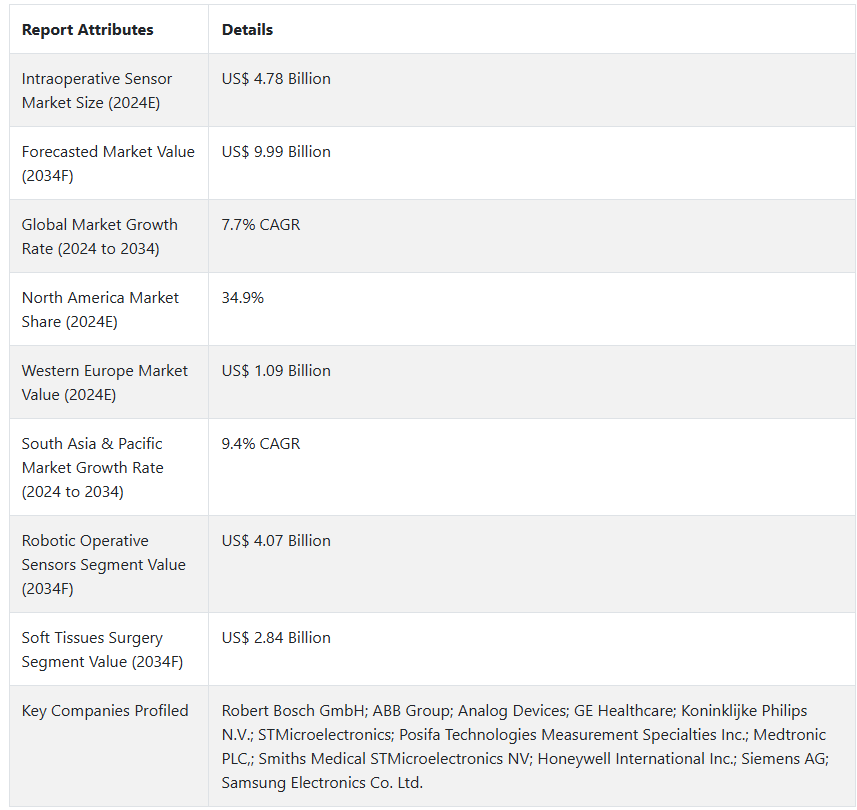Click the US$ 9.99 Billion value
This screenshot has width=857, height=810.
click(276, 152)
